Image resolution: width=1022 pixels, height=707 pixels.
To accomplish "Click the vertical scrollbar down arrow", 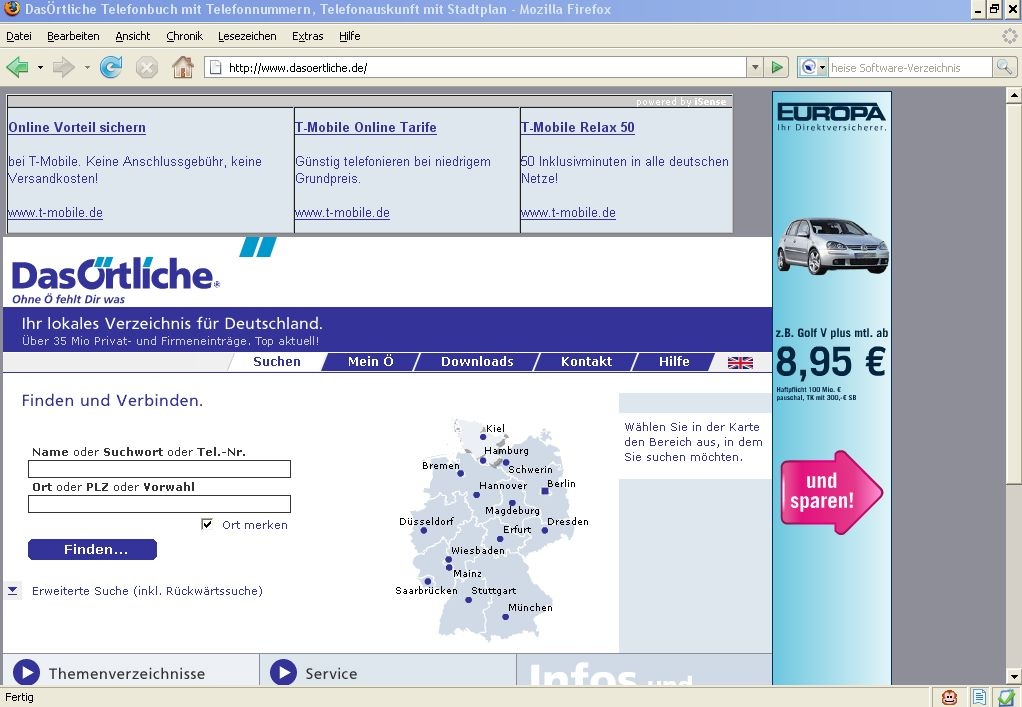I will point(1014,677).
